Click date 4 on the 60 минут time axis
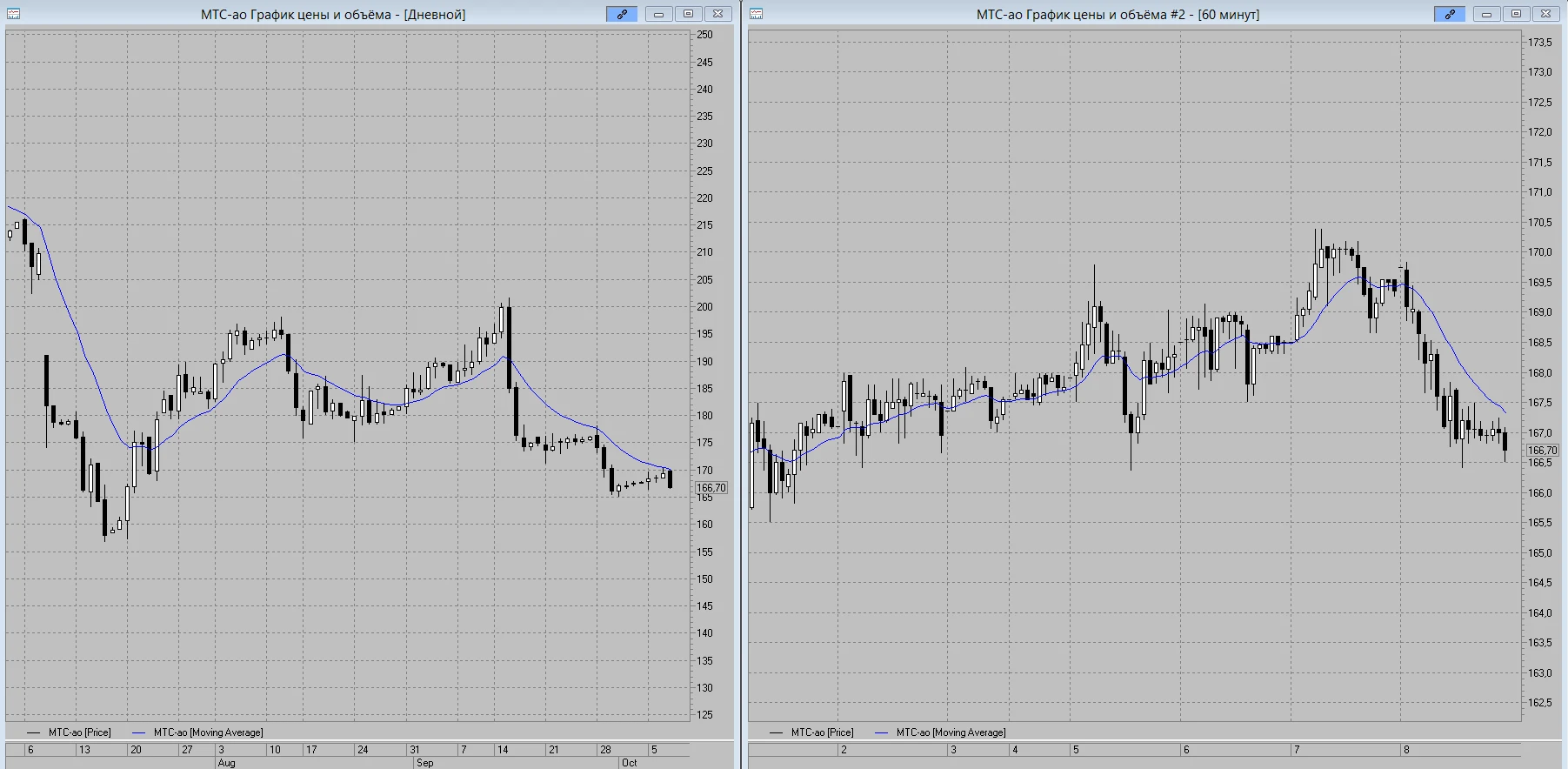Image resolution: width=1568 pixels, height=769 pixels. [x=1015, y=750]
